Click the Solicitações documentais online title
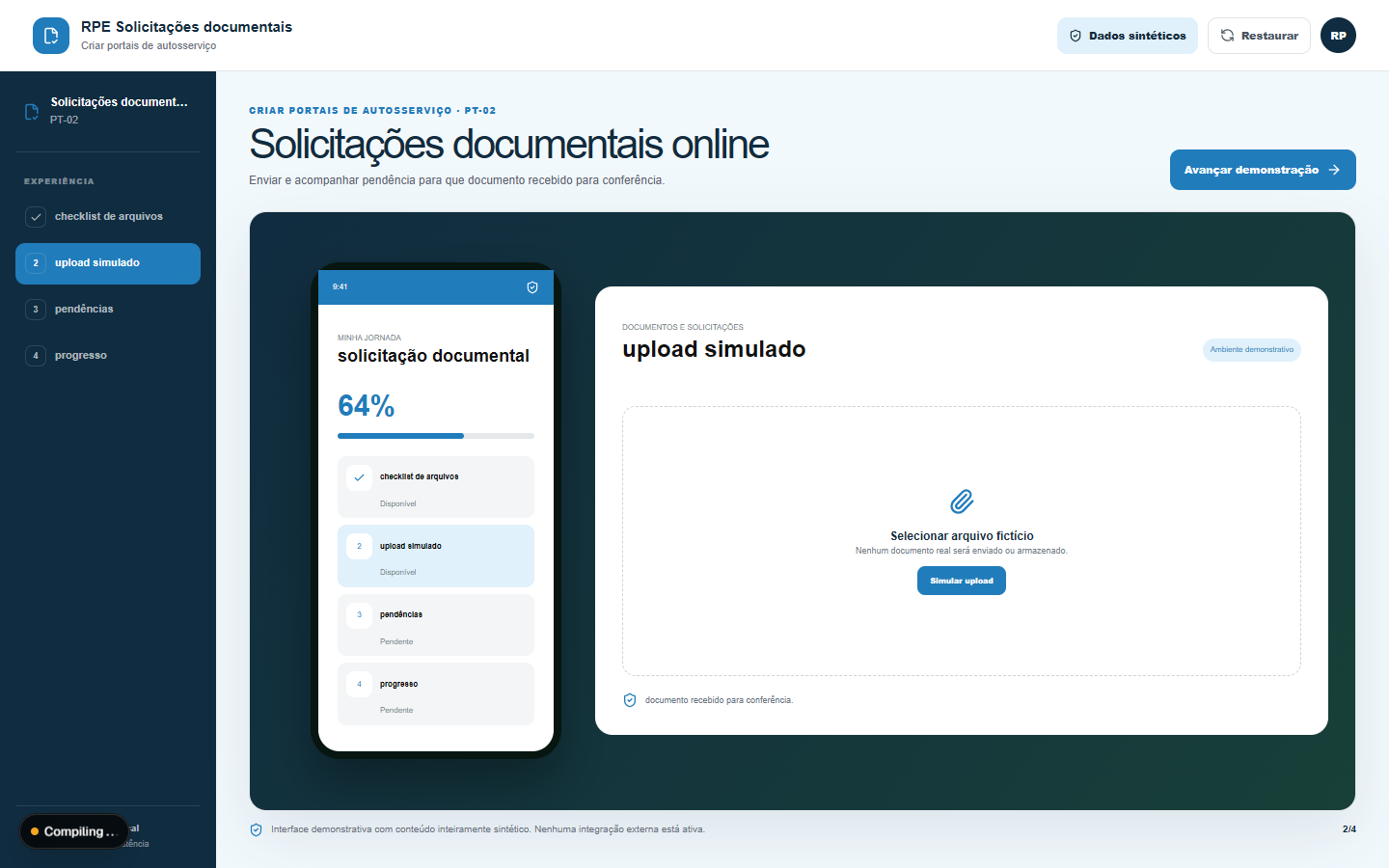This screenshot has height=868, width=1389. (x=508, y=145)
